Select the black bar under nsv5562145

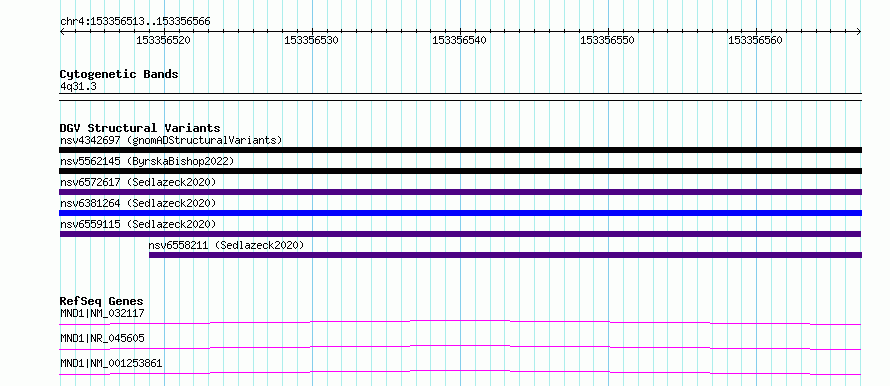click(460, 171)
